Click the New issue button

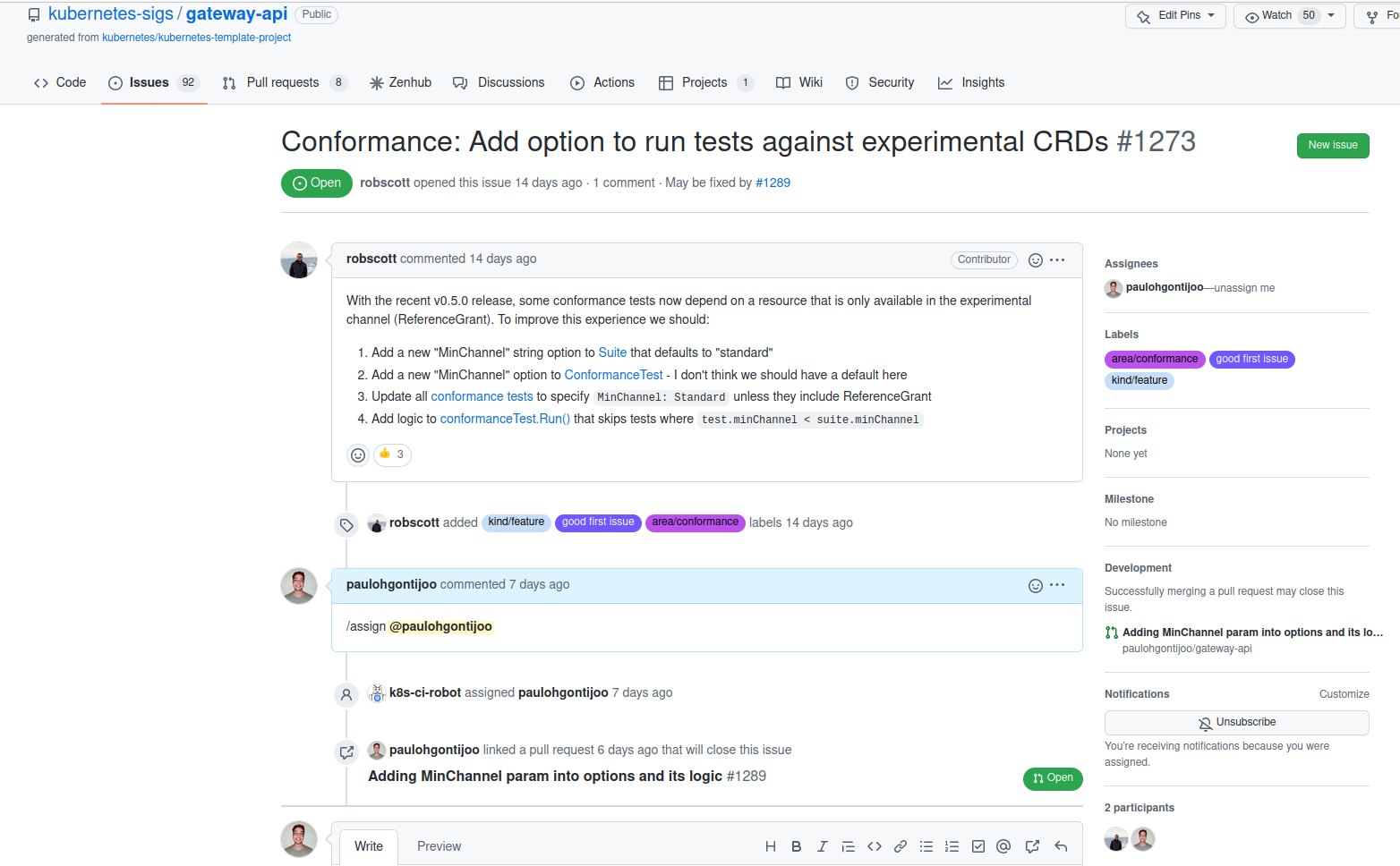point(1333,146)
